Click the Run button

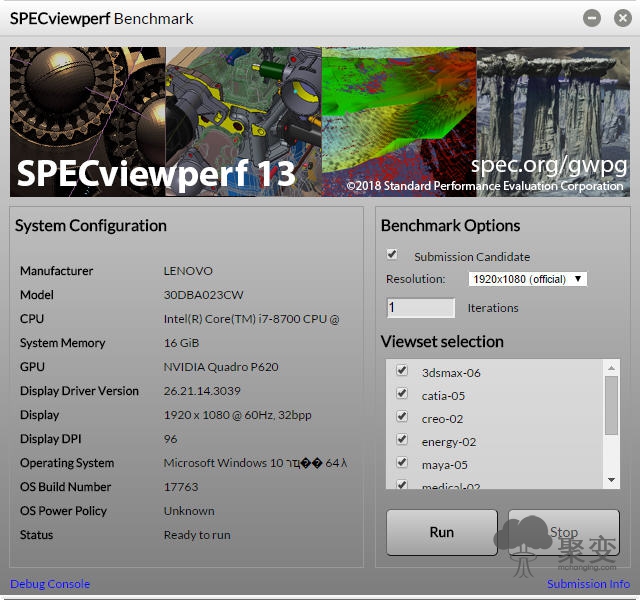click(442, 532)
